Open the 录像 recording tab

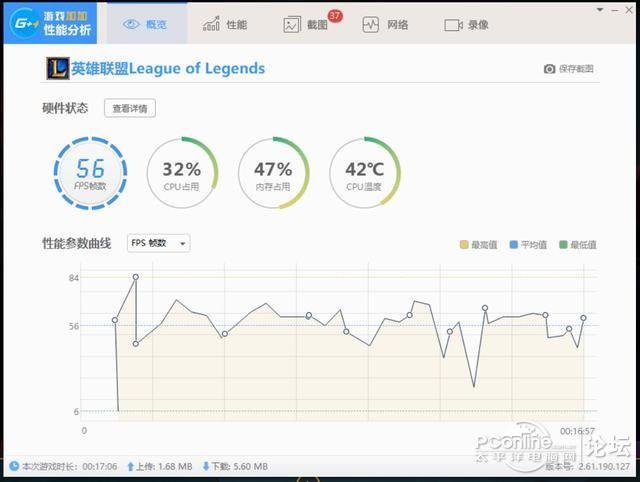click(466, 25)
